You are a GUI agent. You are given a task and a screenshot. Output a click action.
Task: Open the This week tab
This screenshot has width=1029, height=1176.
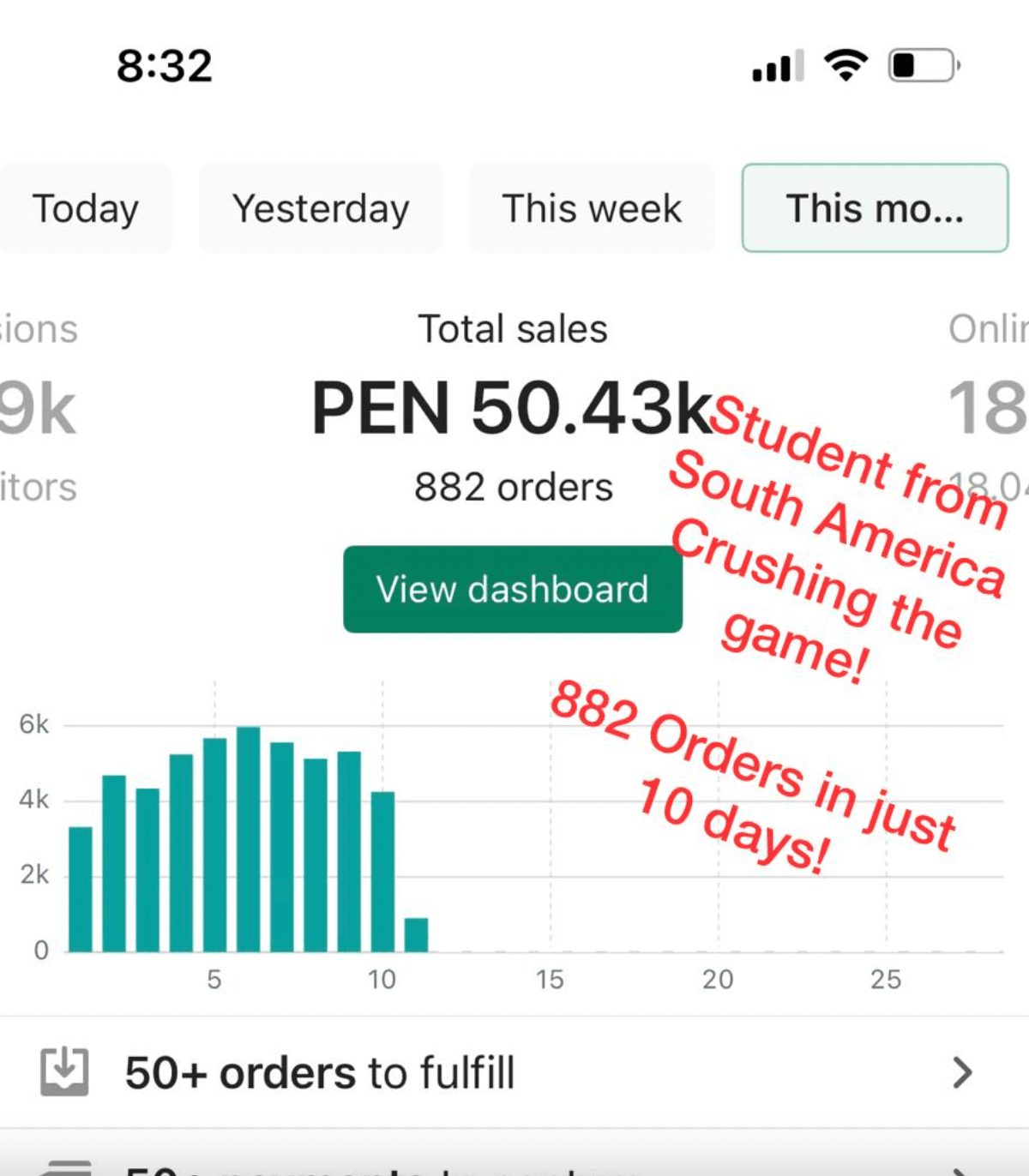point(592,208)
